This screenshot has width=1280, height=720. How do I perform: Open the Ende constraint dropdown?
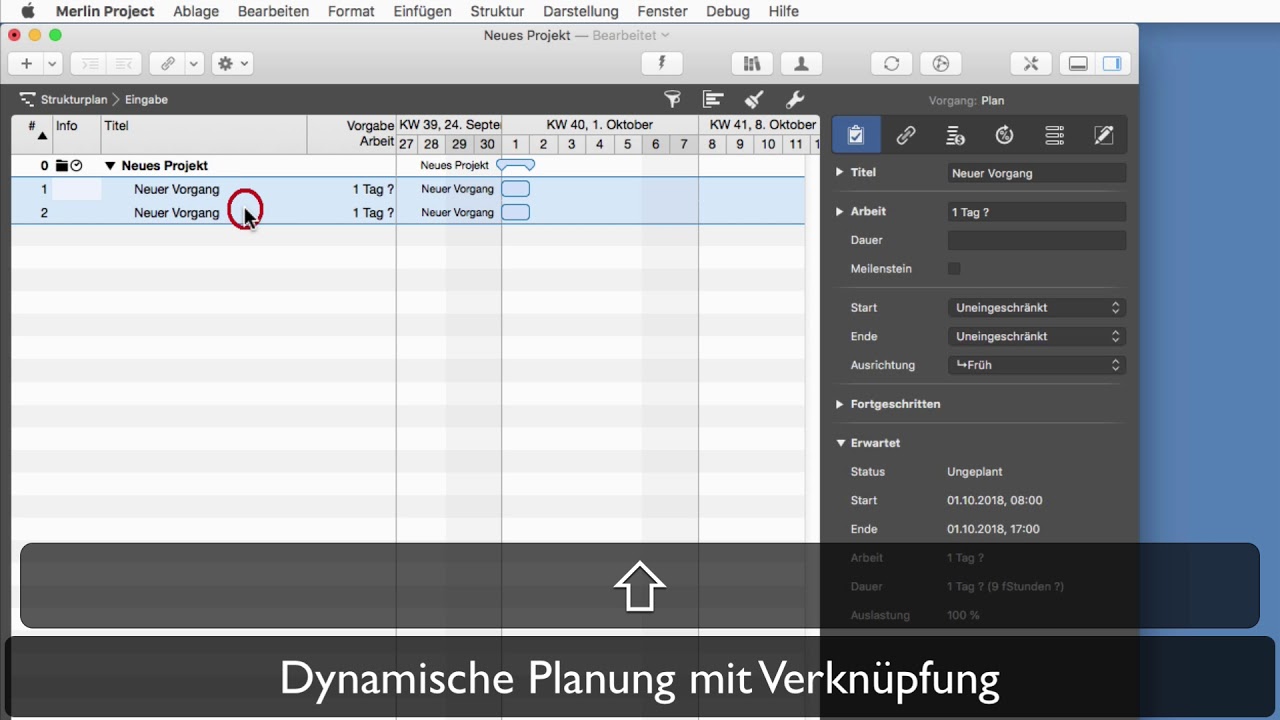click(1037, 336)
